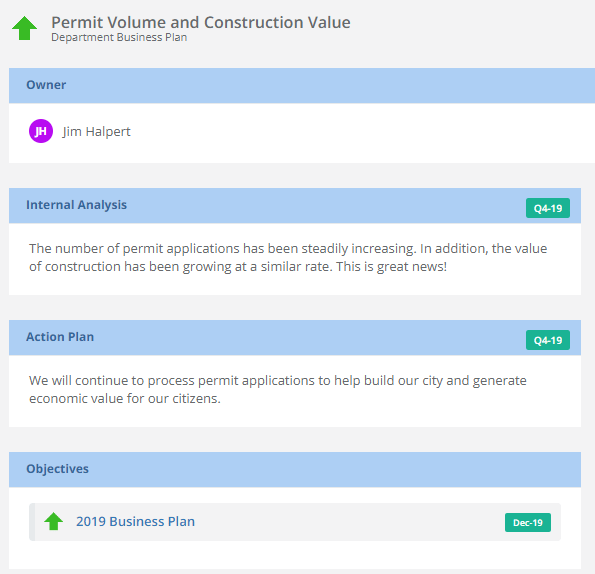This screenshot has width=595, height=574.
Task: Click the green arrow beside 2019 Business Plan
Action: [x=54, y=521]
